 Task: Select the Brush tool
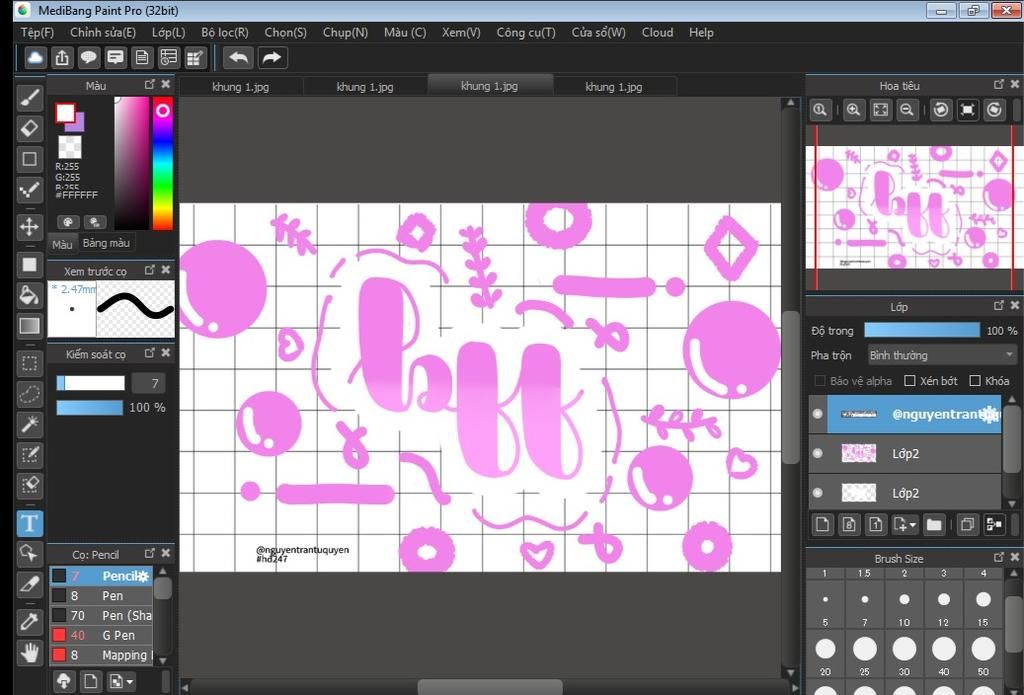click(x=29, y=97)
